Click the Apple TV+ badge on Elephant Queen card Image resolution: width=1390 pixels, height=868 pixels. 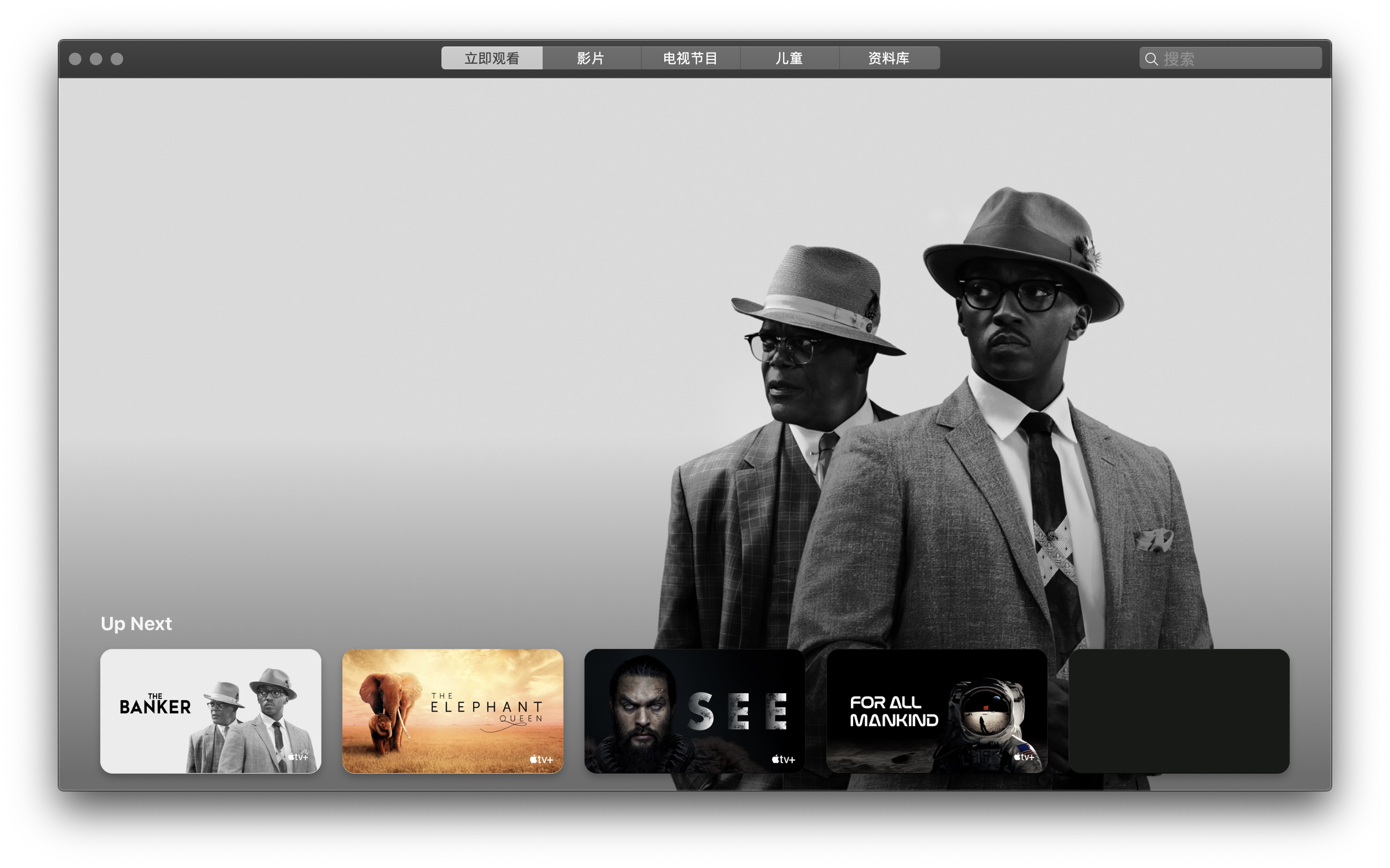pyautogui.click(x=541, y=759)
